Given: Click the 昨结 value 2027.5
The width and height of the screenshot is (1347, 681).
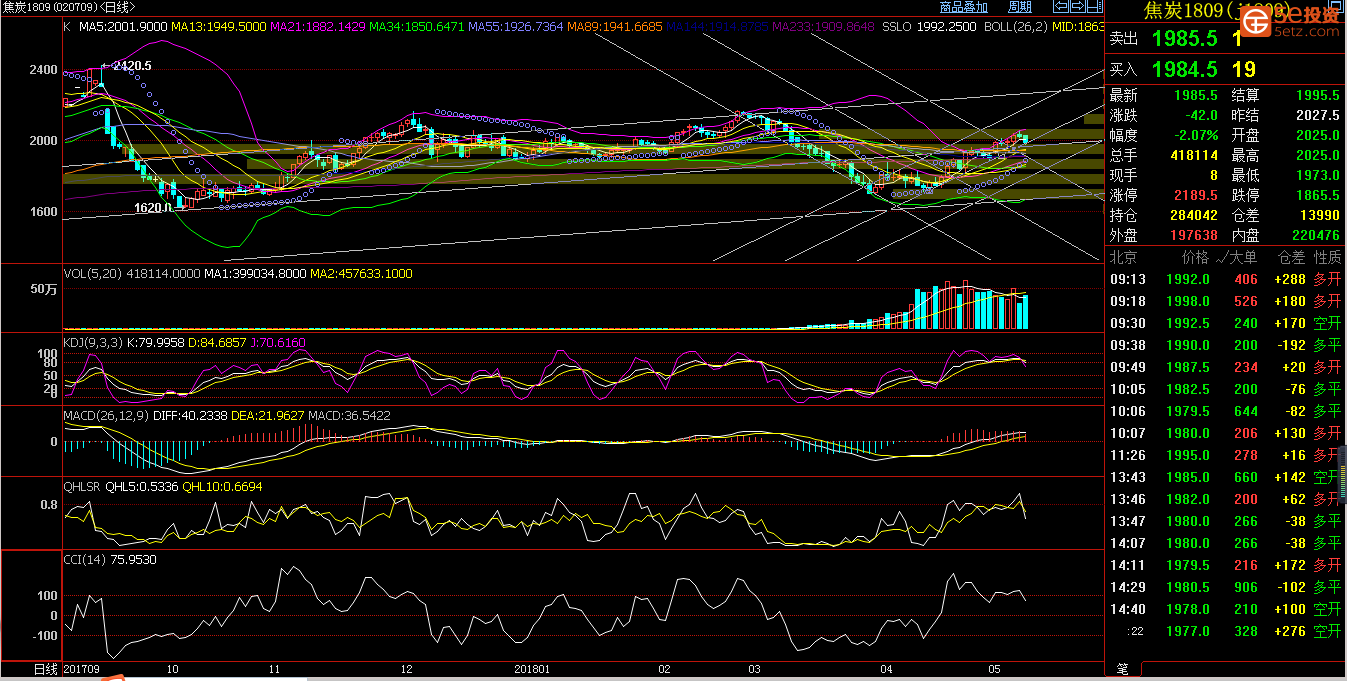Looking at the screenshot, I should (x=1317, y=115).
